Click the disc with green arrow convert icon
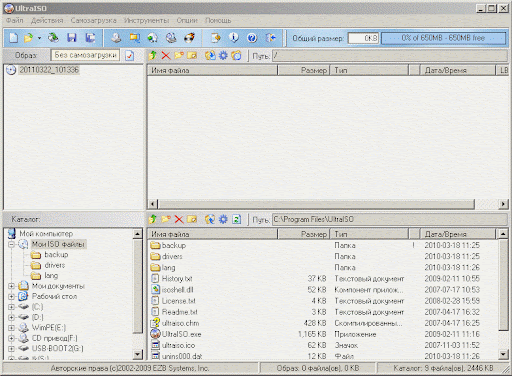Image resolution: width=512 pixels, height=376 pixels. 153,38
